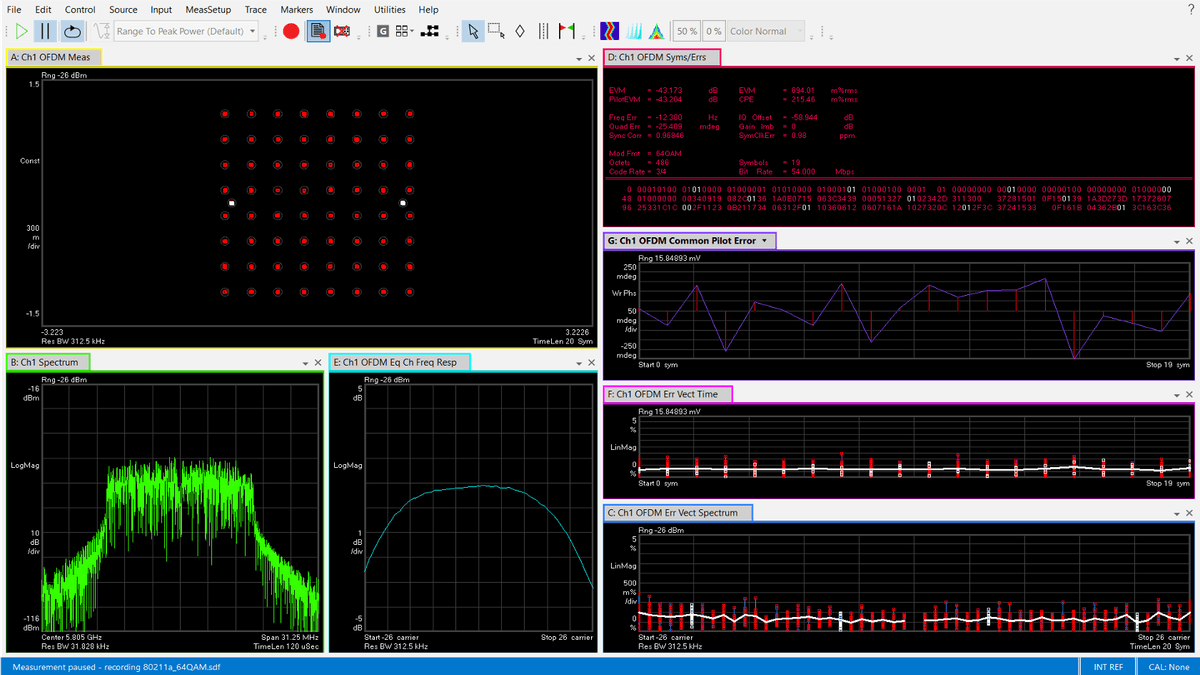Image resolution: width=1200 pixels, height=675 pixels.
Task: Add a marker using the diamond marker icon
Action: 519,31
